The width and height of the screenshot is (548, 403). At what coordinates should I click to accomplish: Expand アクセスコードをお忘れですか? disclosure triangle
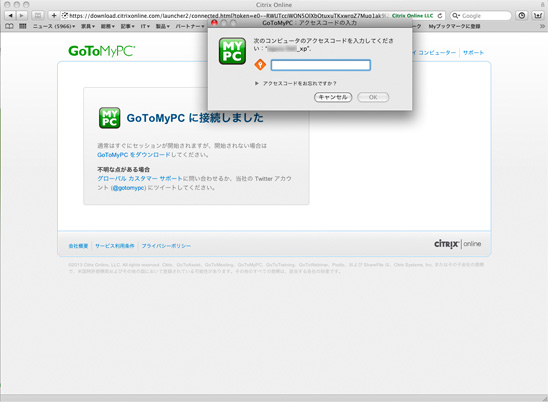tap(257, 84)
